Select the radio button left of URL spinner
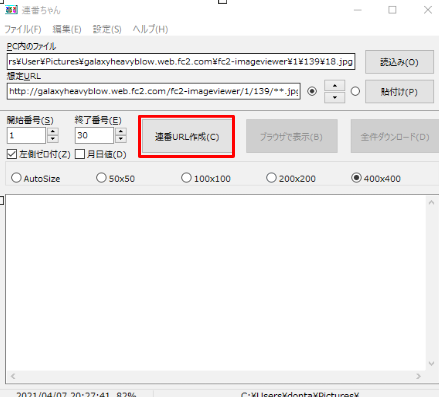 (x=312, y=91)
